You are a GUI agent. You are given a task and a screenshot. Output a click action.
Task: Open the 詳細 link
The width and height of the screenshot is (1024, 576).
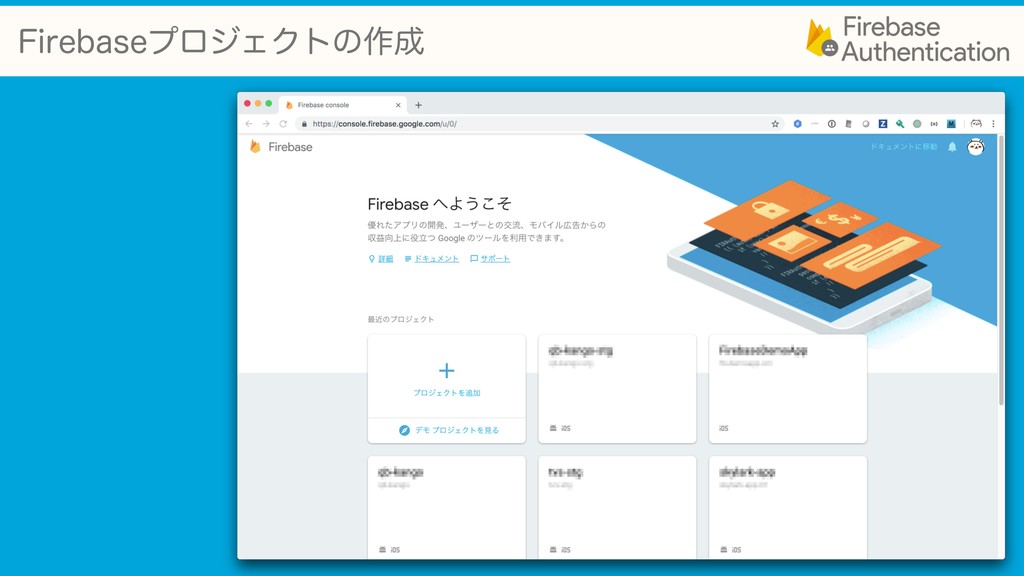click(x=385, y=259)
